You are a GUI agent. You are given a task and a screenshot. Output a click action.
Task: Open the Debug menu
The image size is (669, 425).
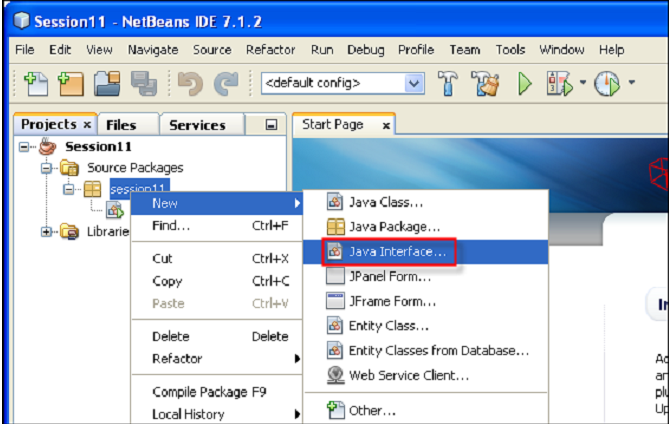(x=366, y=50)
